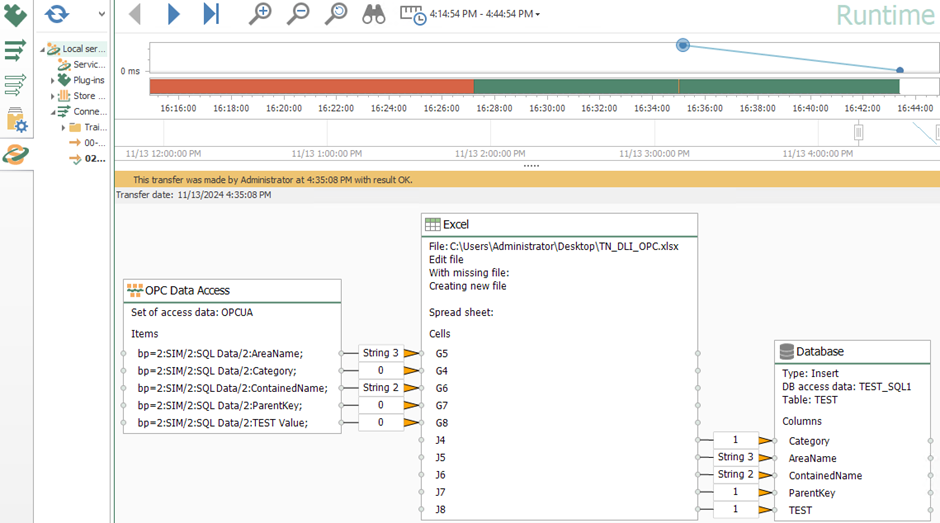Click the Category OPC item

(x=217, y=371)
